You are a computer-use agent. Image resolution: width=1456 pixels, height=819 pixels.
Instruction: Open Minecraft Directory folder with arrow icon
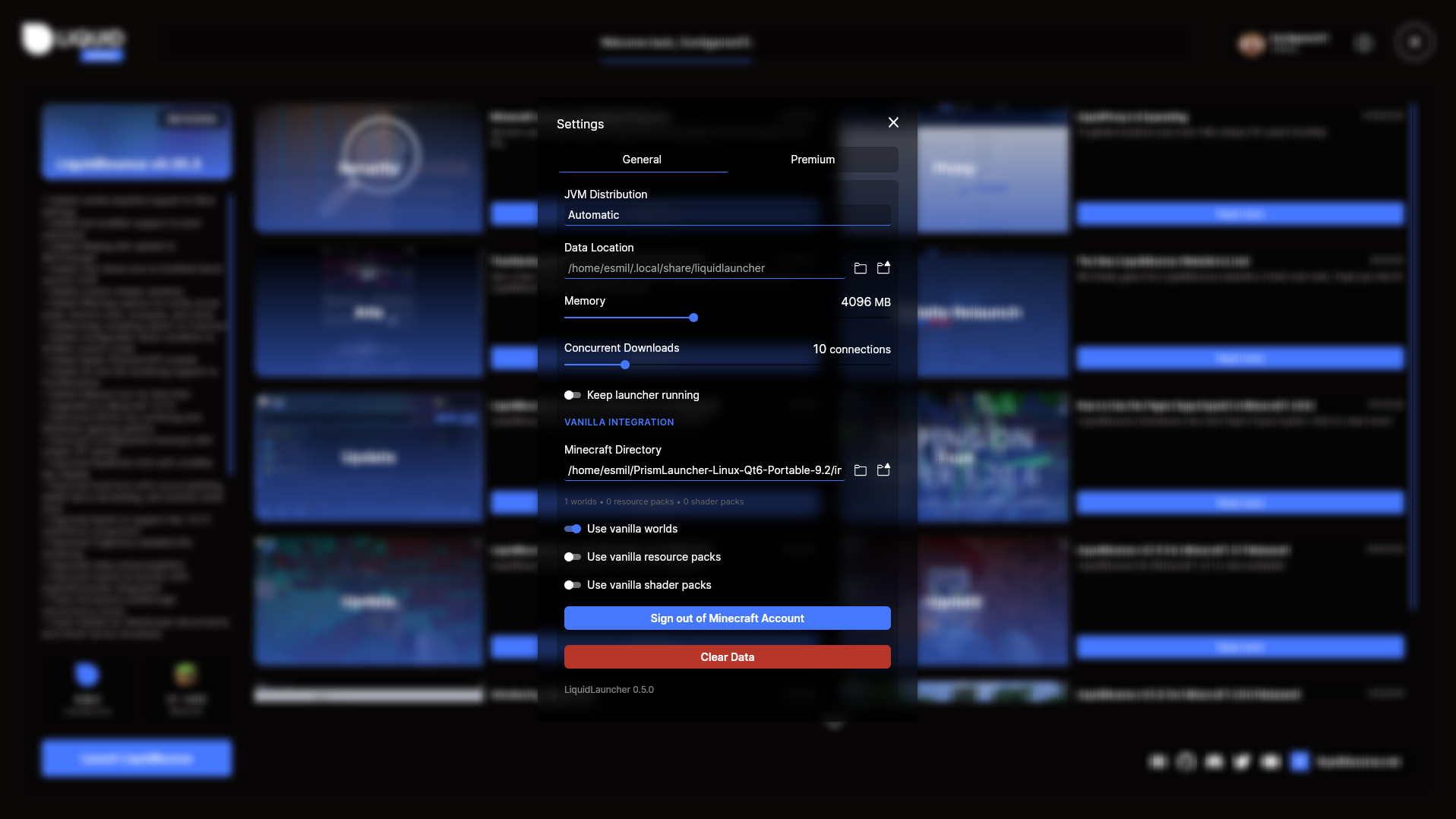[x=883, y=470]
